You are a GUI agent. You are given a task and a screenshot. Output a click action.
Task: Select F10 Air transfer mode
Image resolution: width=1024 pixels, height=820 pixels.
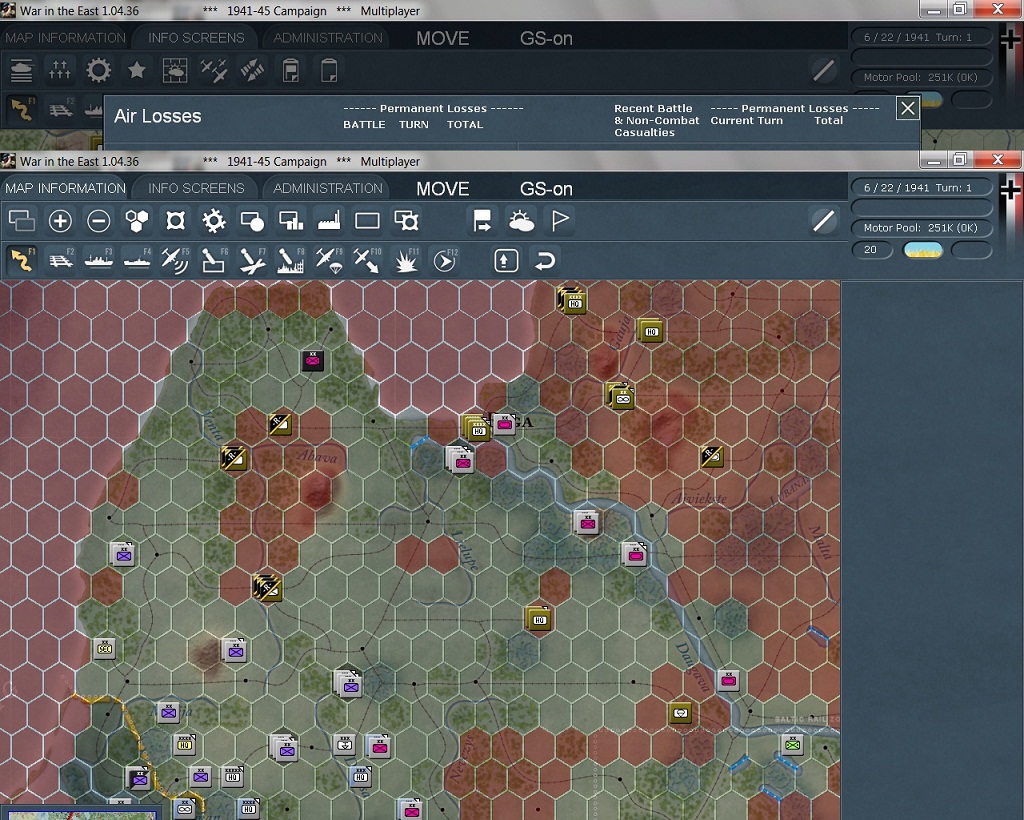(367, 260)
